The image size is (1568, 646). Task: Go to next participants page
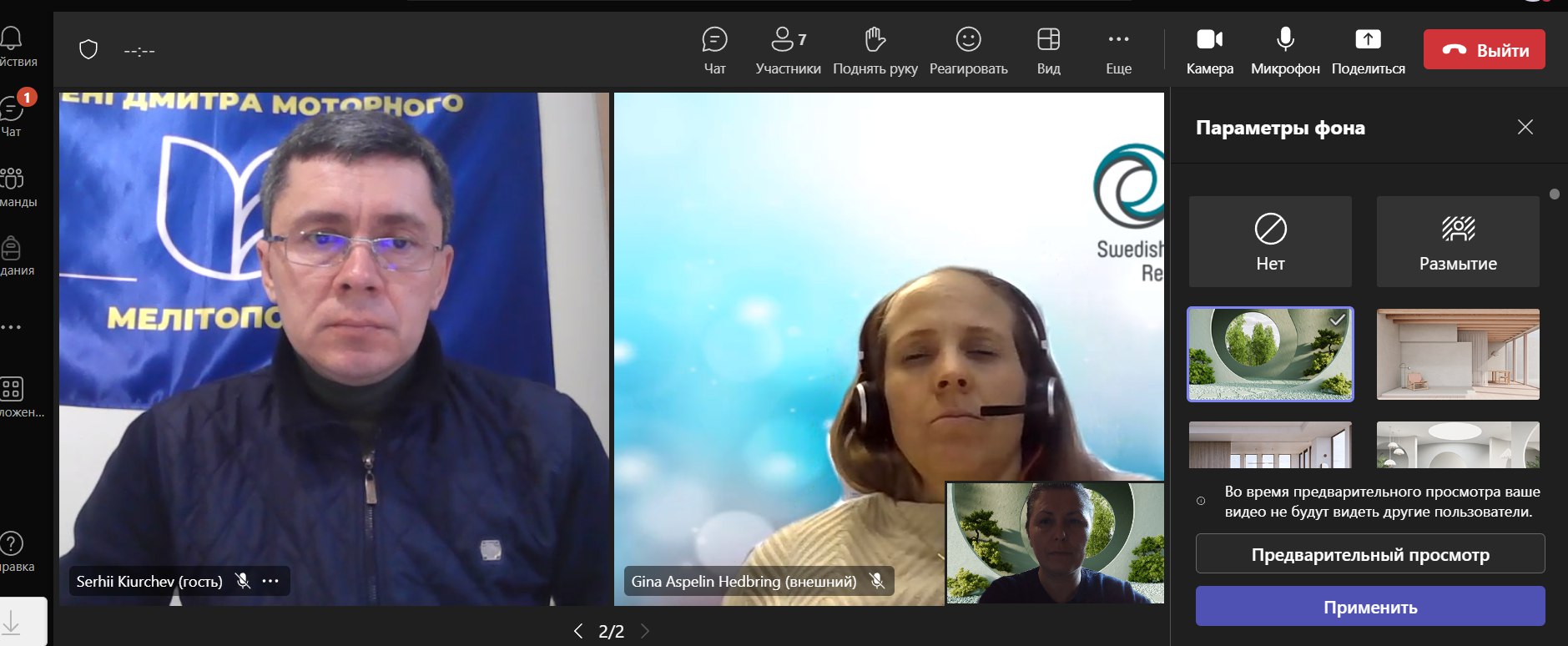(644, 631)
